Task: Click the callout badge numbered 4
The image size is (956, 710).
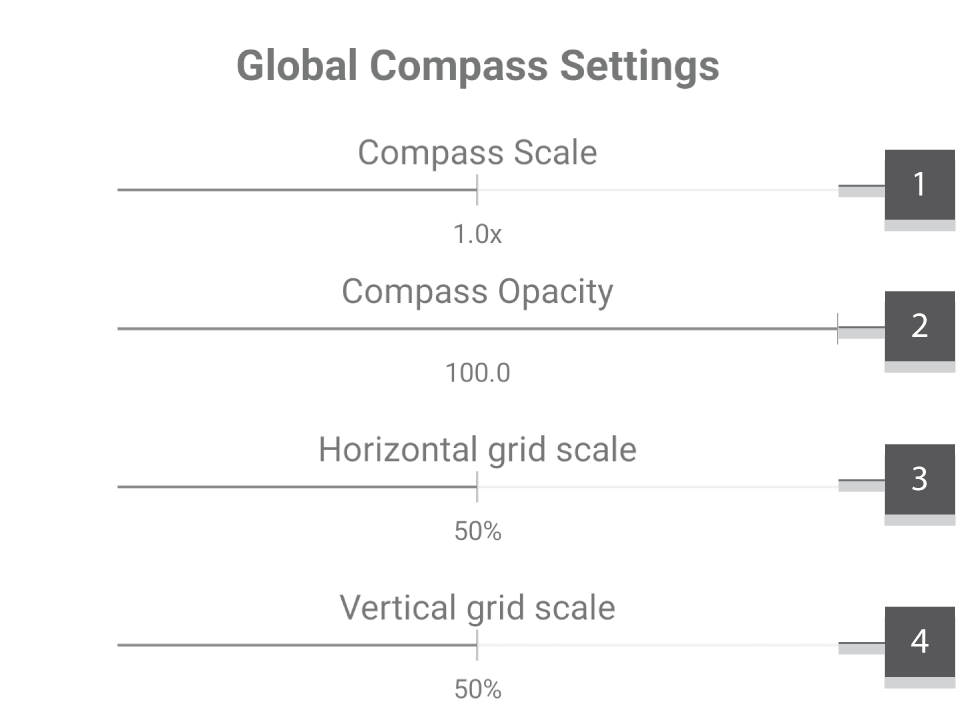Action: tap(919, 642)
